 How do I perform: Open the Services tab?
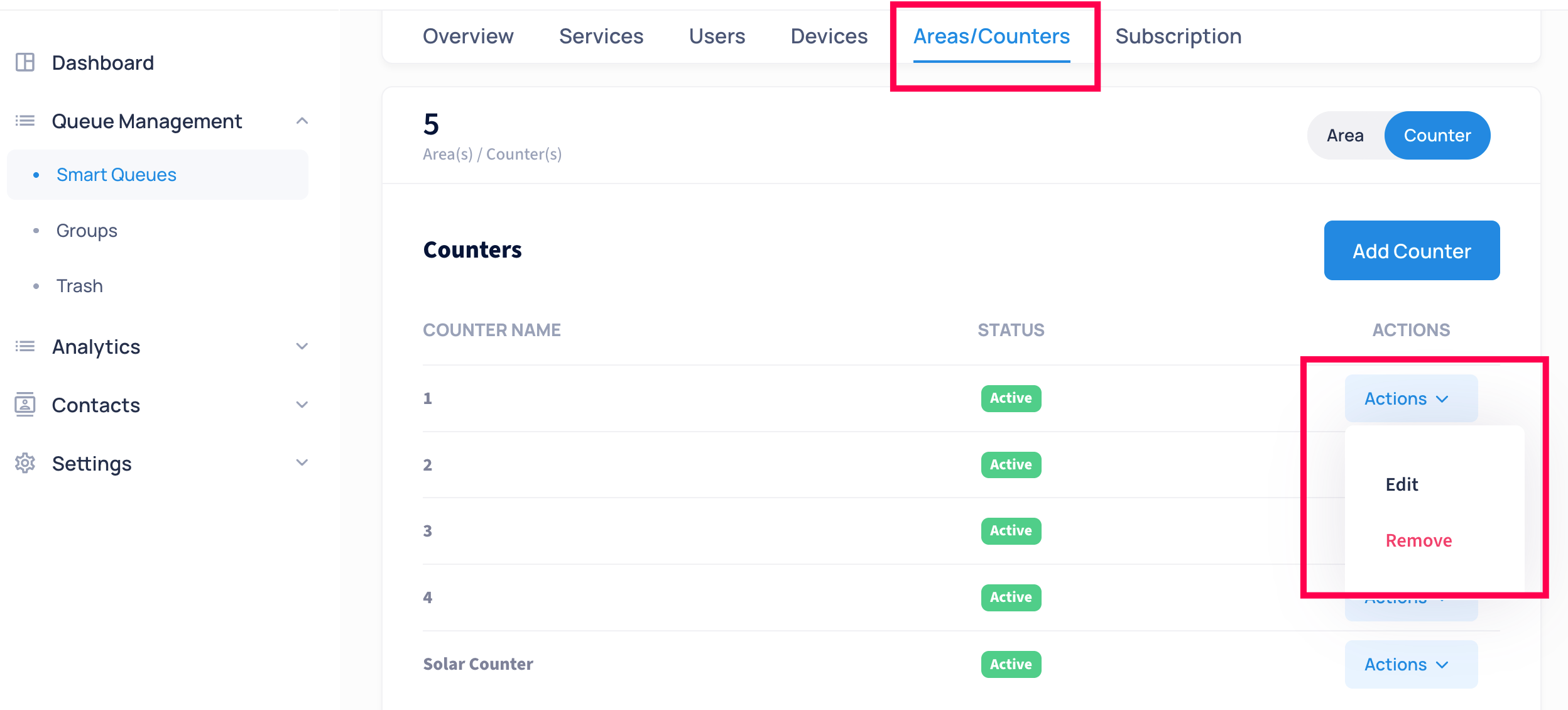[x=601, y=36]
